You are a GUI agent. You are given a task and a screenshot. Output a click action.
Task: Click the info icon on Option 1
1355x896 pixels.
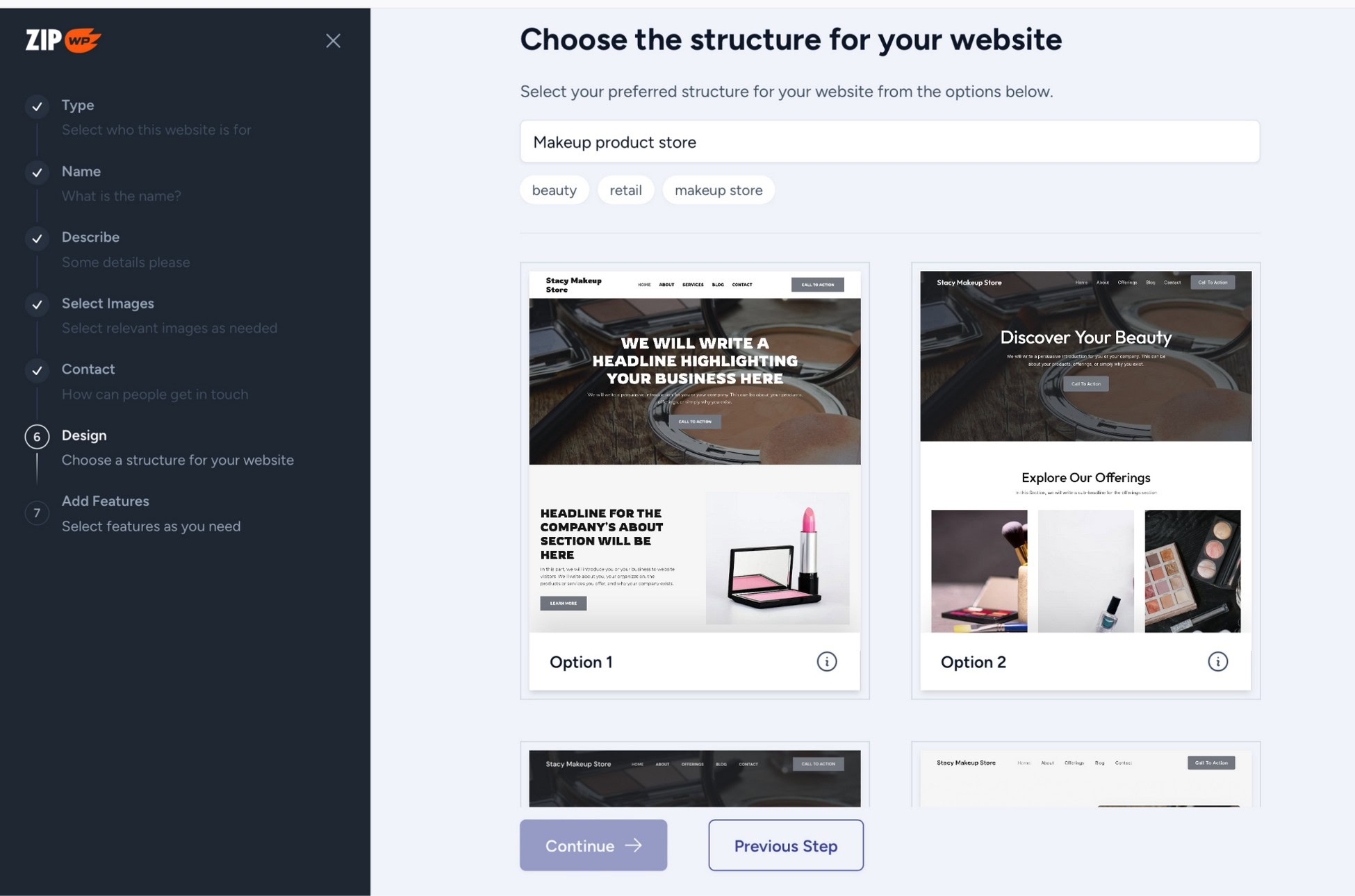pyautogui.click(x=827, y=661)
